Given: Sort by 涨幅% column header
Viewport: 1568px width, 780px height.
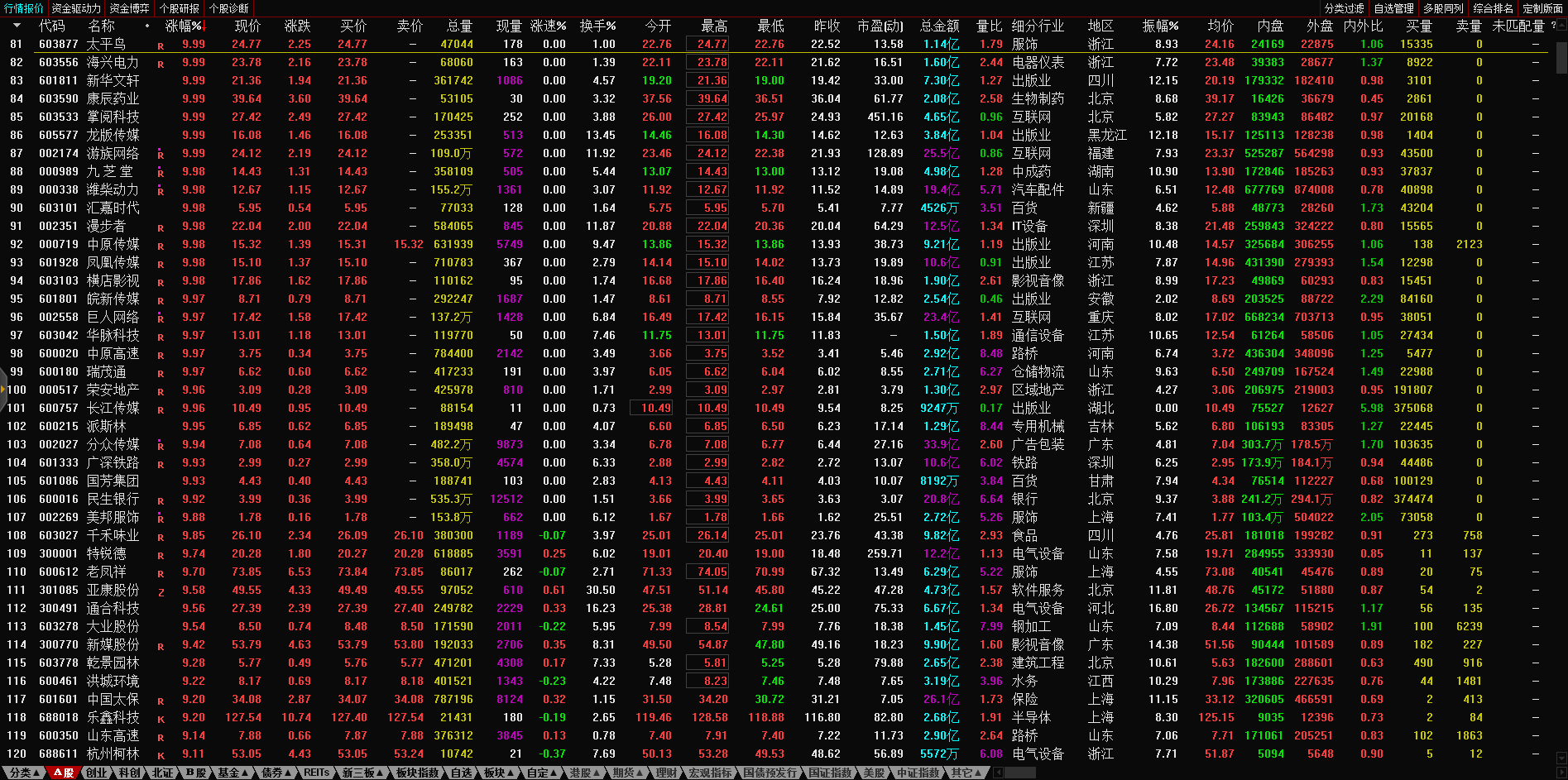Looking at the screenshot, I should point(184,26).
